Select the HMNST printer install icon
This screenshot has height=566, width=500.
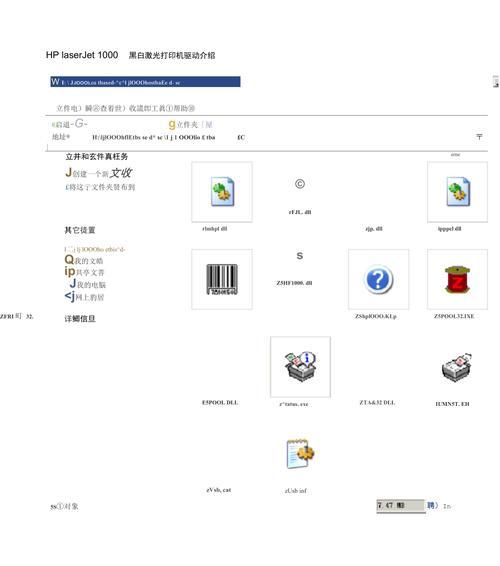457,367
